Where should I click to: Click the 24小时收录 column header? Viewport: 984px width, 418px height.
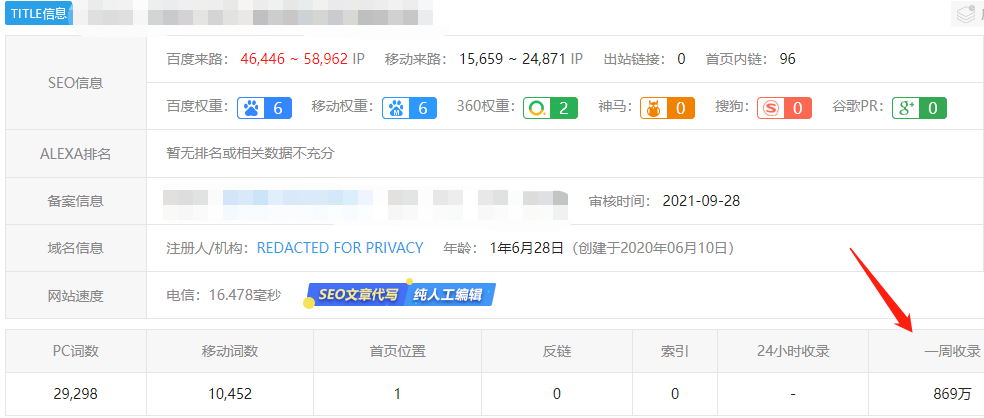pos(793,351)
